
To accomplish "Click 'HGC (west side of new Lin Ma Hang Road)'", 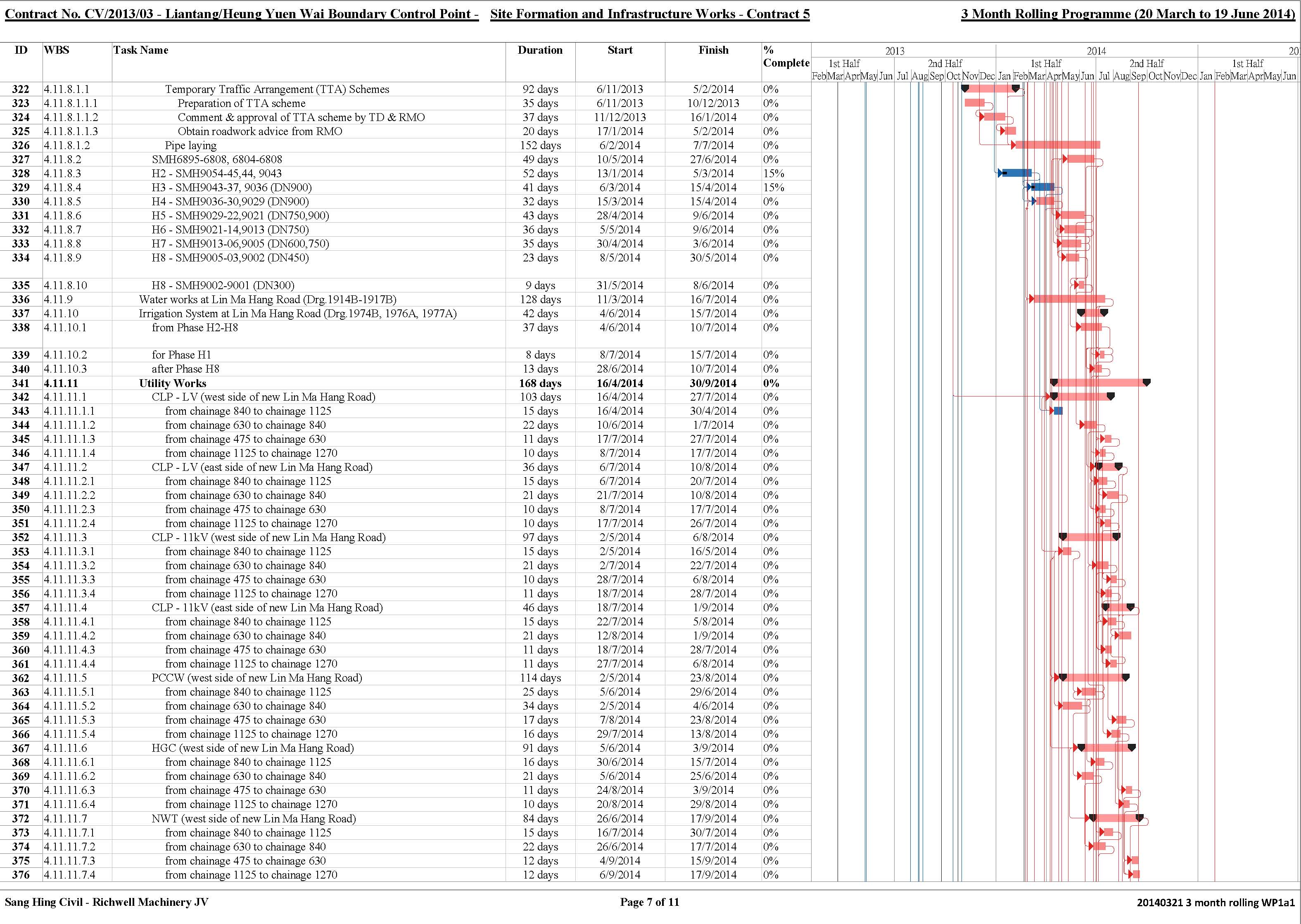I will click(x=253, y=748).
